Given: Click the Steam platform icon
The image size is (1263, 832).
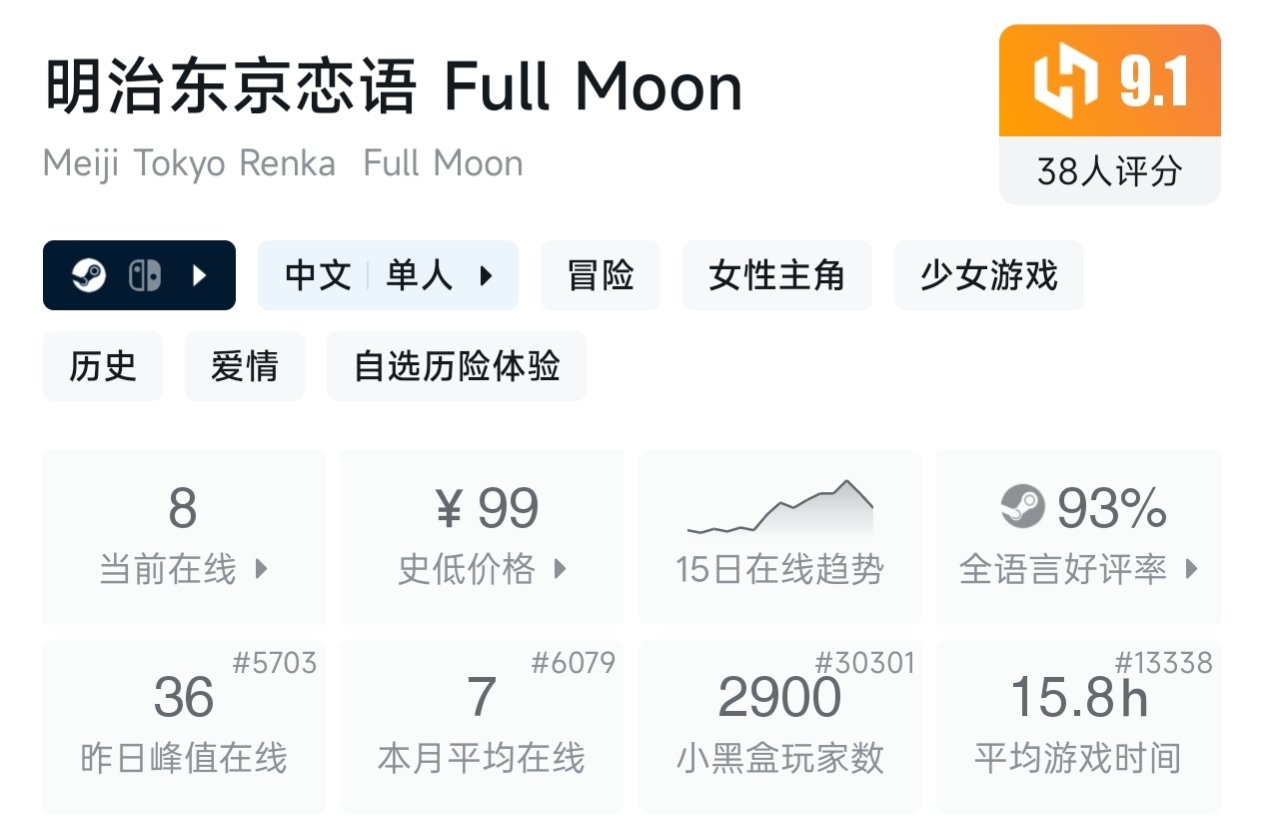Looking at the screenshot, I should click(88, 276).
